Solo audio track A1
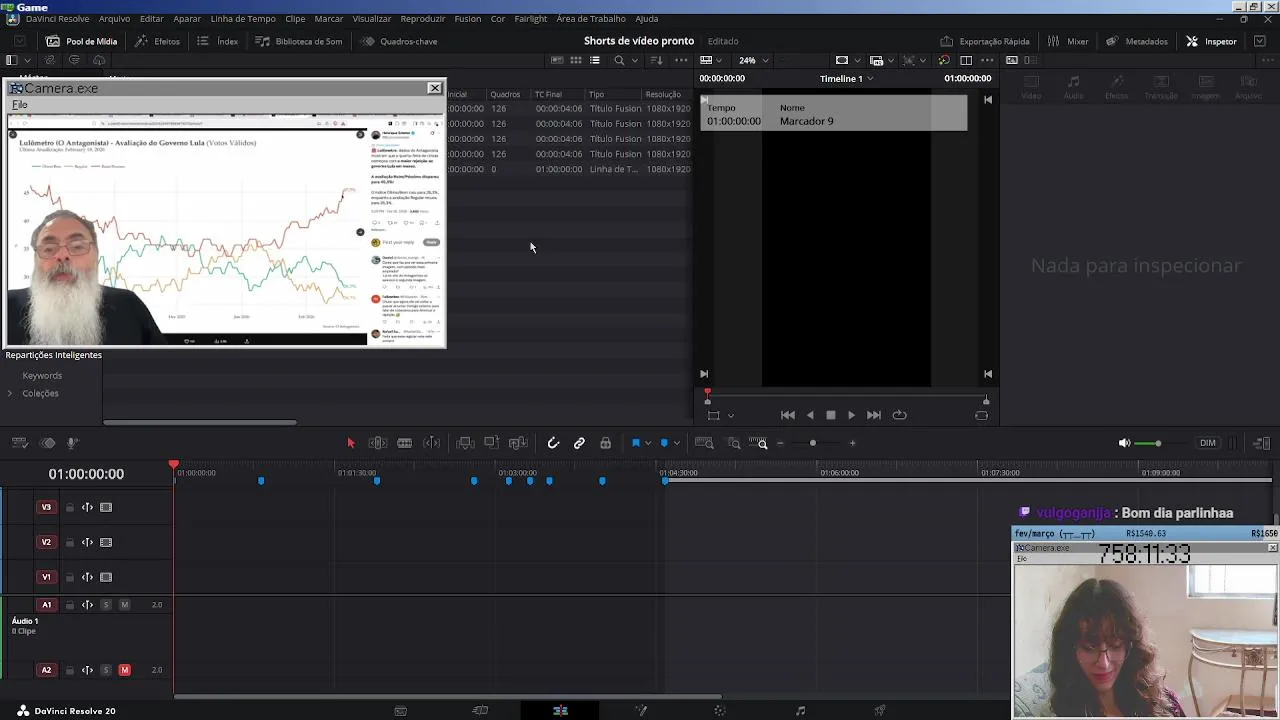This screenshot has width=1280, height=720. 106,605
